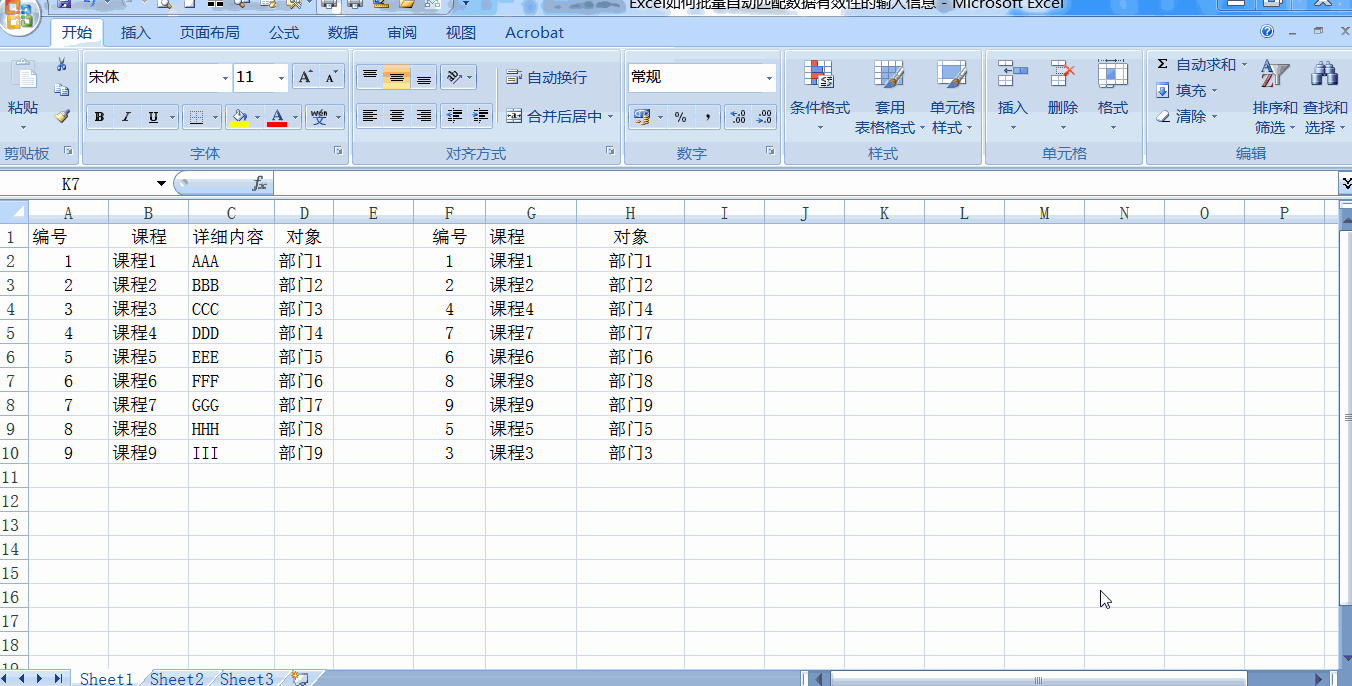Increase font size with large A button
This screenshot has width=1352, height=686.
305,77
